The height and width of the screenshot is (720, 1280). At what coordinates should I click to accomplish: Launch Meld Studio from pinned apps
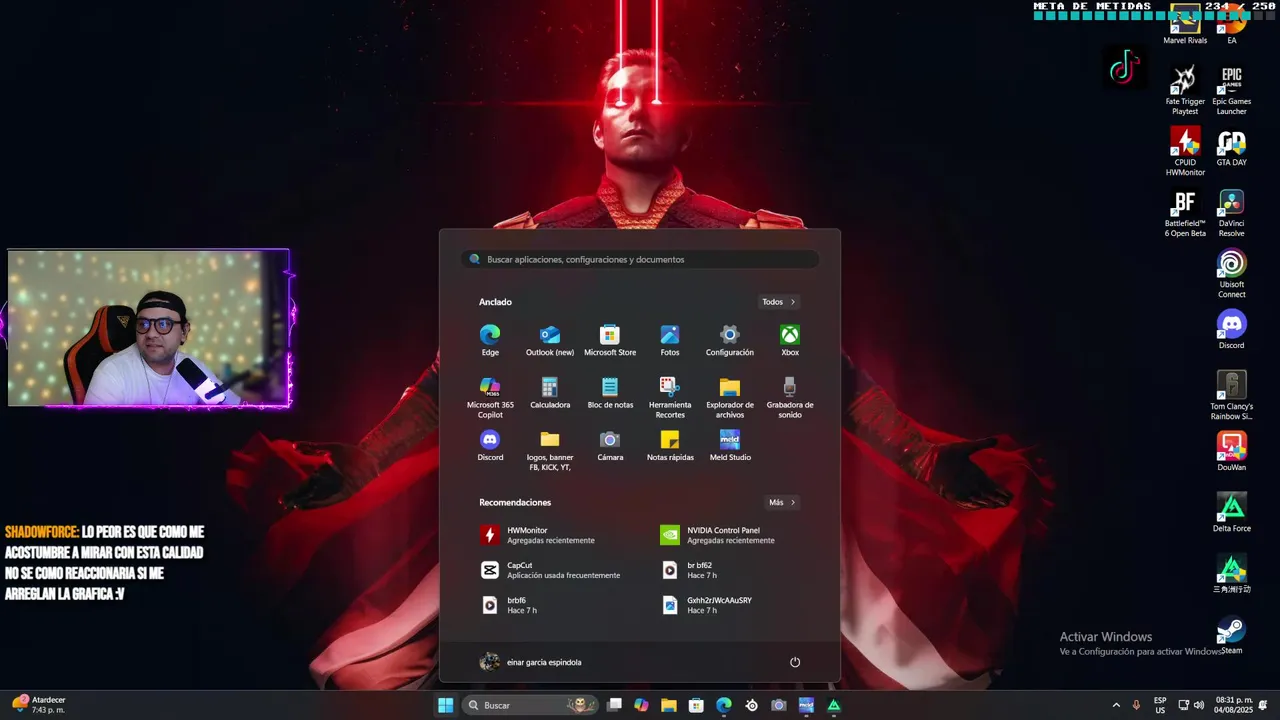pyautogui.click(x=730, y=445)
